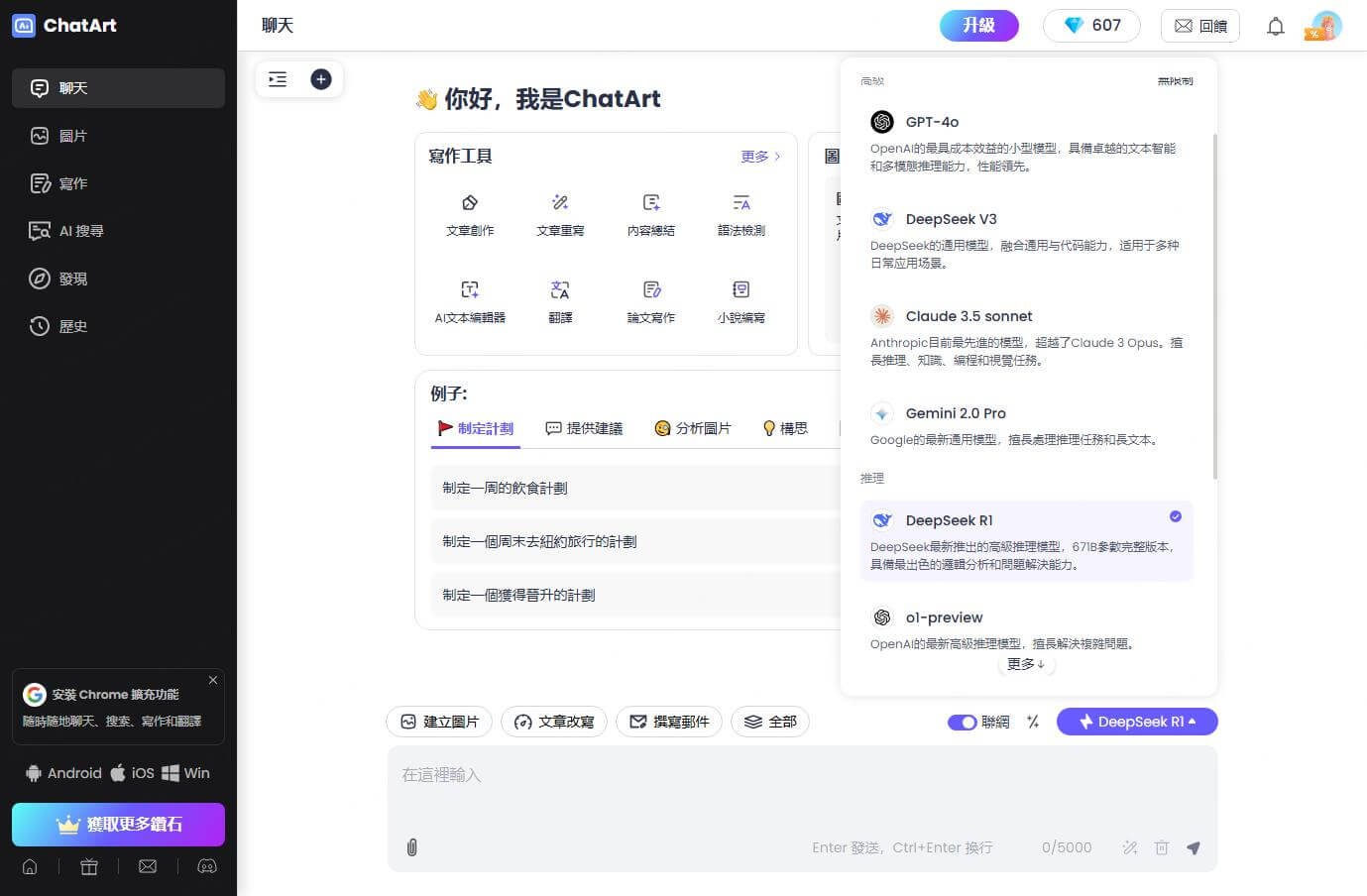This screenshot has width=1367, height=896.
Task: Click the 全部 quick action
Action: pyautogui.click(x=770, y=722)
